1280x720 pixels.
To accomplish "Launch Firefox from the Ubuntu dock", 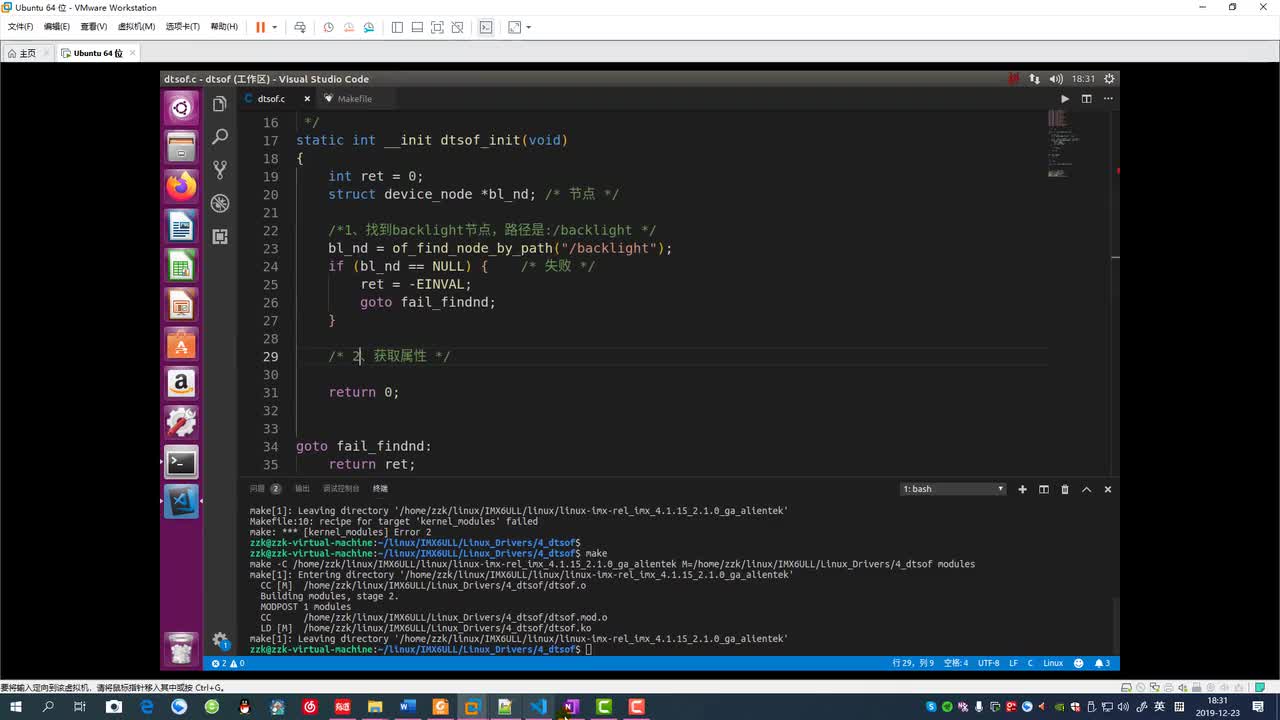I will (x=181, y=186).
